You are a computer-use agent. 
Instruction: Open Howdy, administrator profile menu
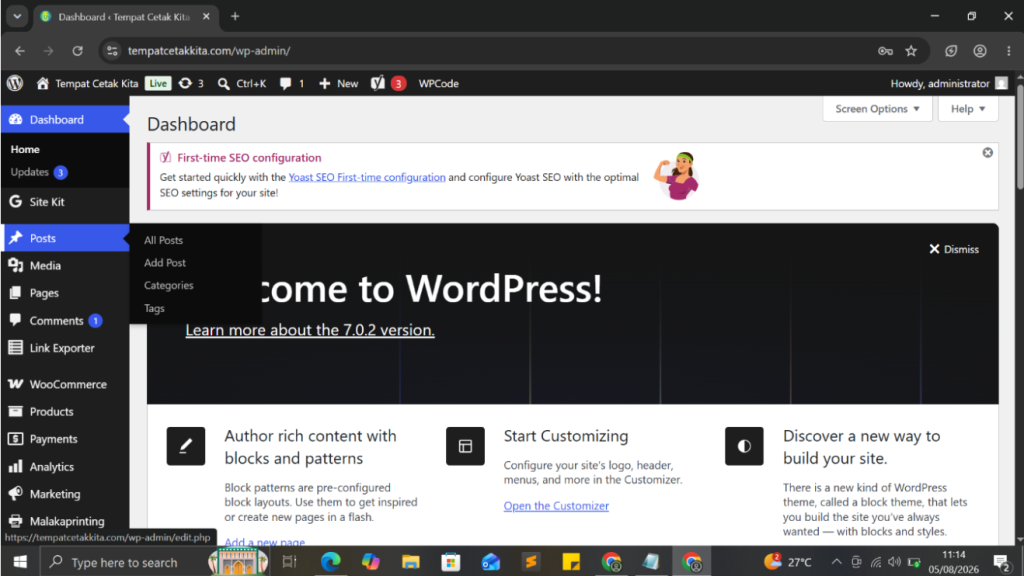point(949,83)
